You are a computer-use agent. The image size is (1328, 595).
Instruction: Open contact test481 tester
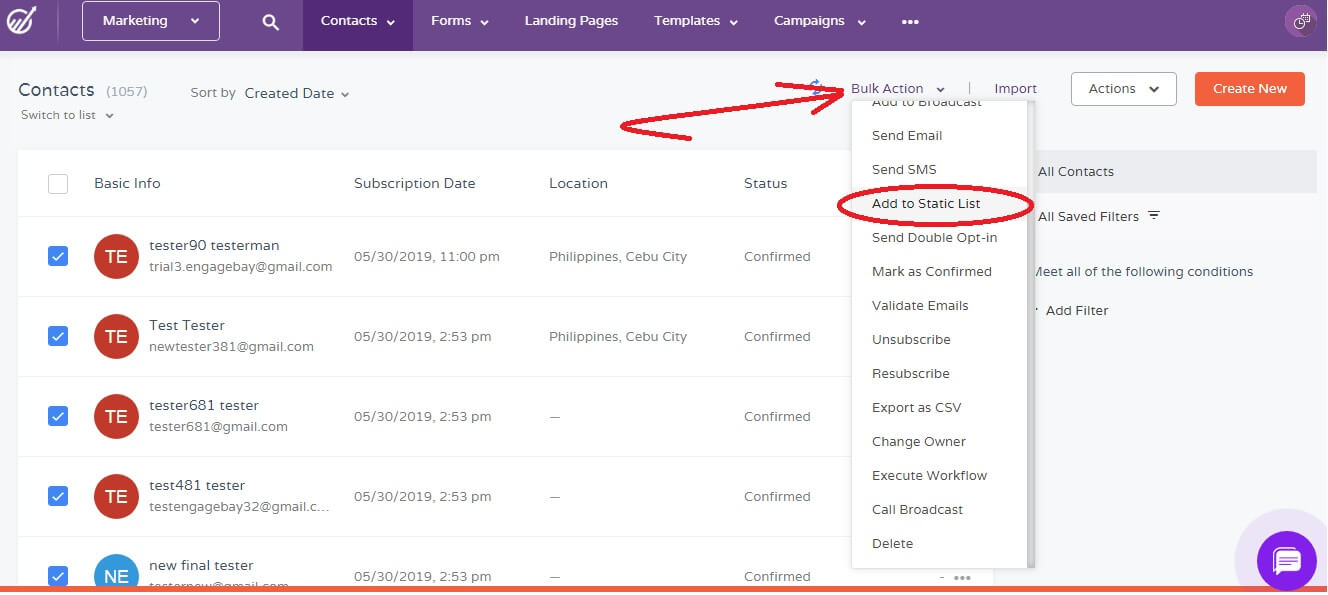(x=195, y=486)
